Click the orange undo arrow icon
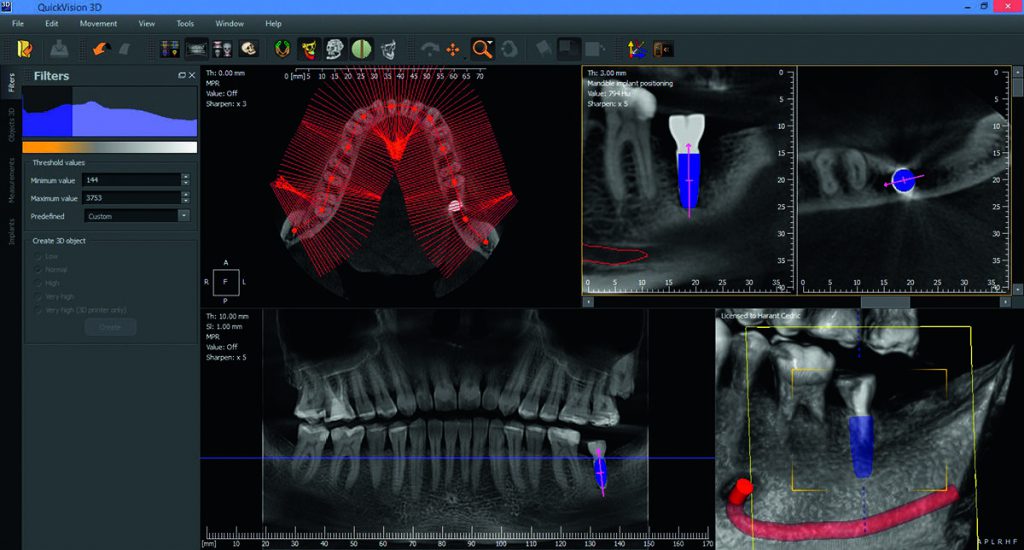 99,48
